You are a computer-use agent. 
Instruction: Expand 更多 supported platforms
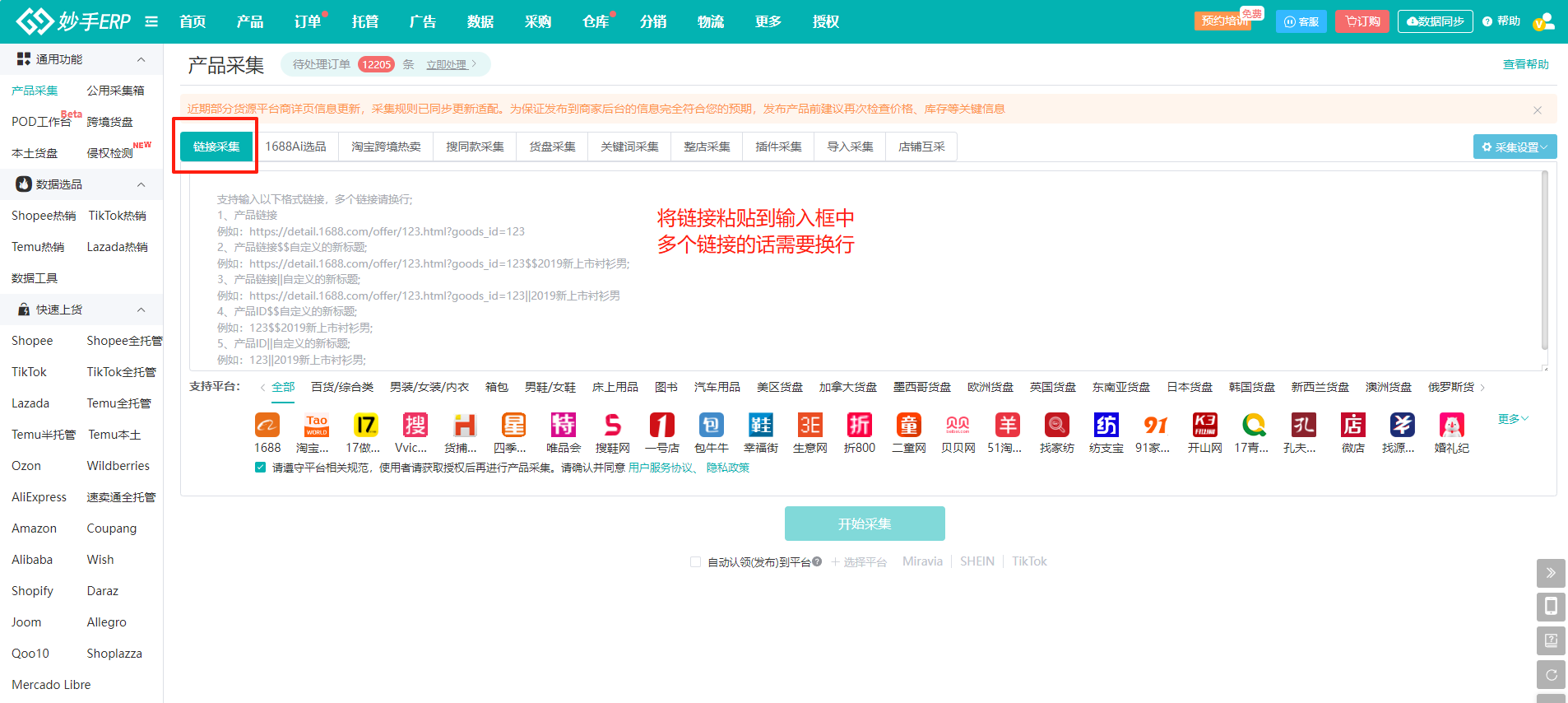[x=1513, y=418]
